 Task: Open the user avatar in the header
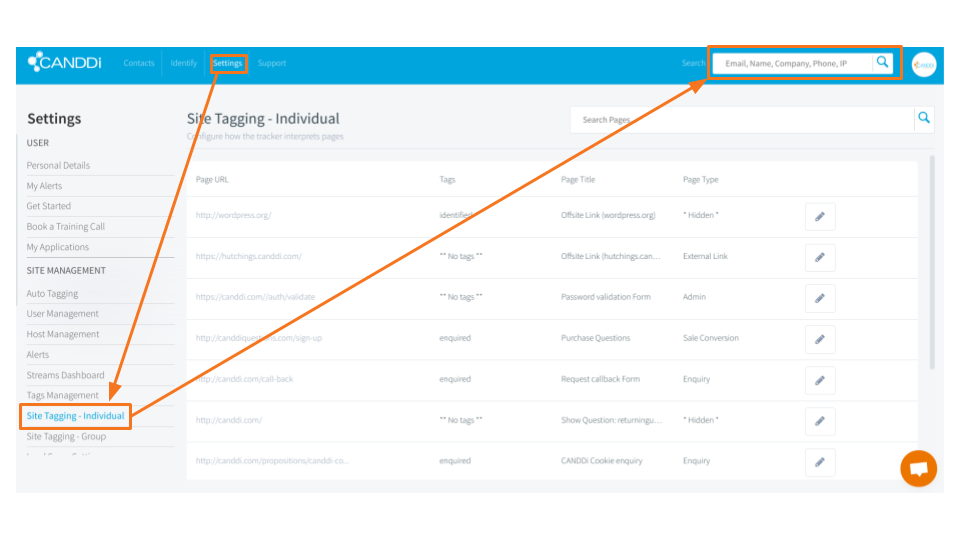pyautogui.click(x=924, y=64)
